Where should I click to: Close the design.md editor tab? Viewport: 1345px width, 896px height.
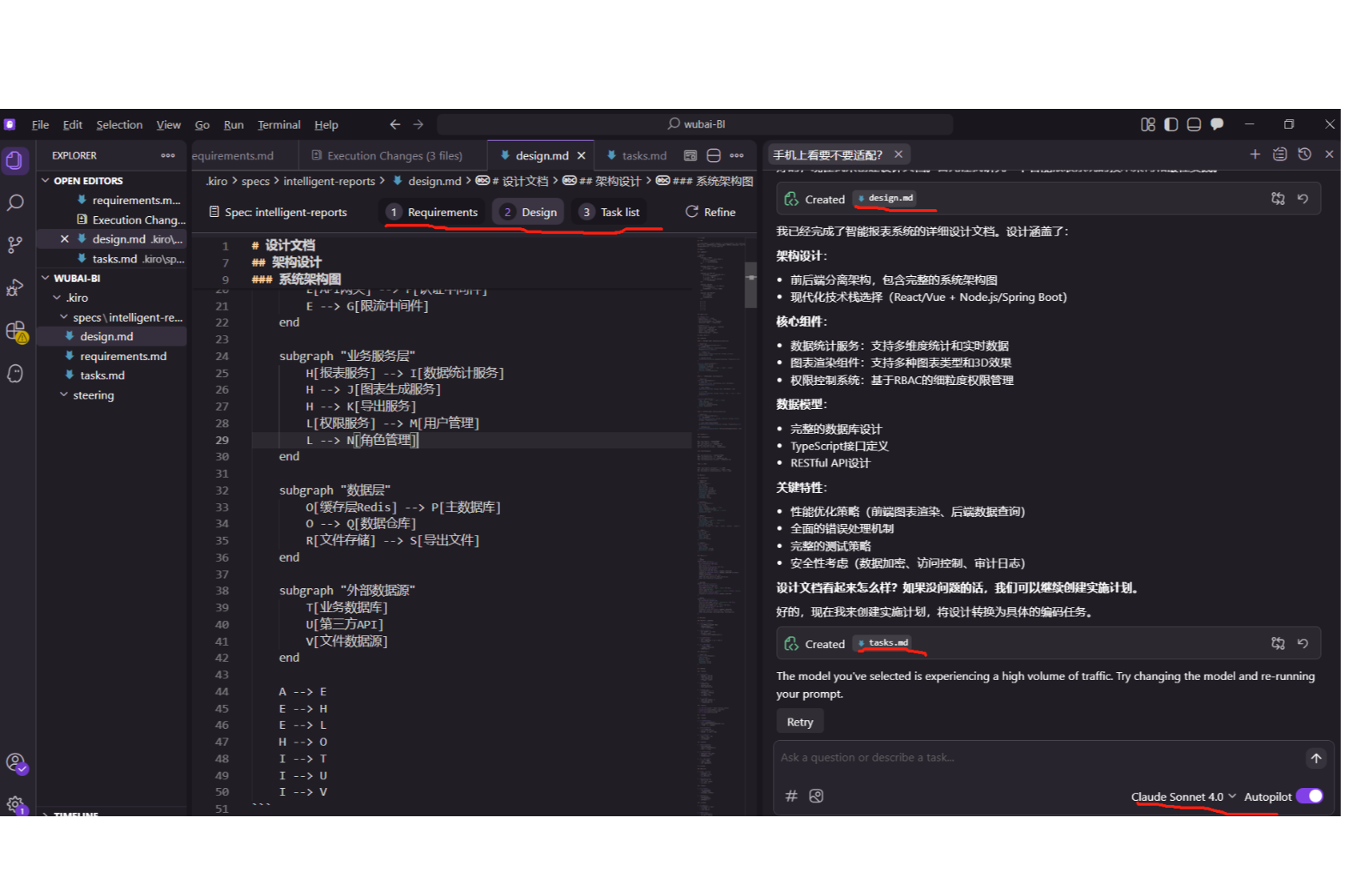[x=582, y=155]
